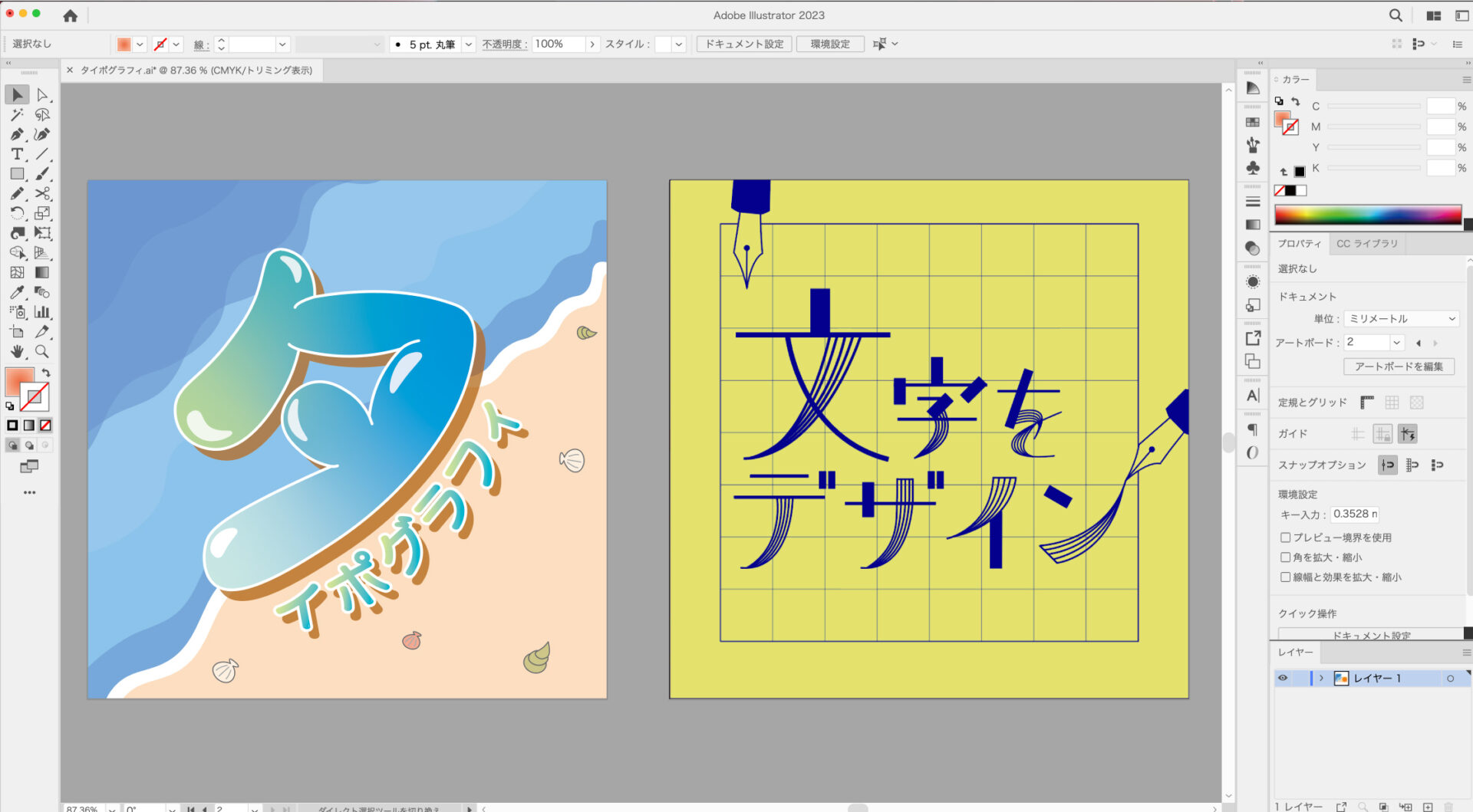Hide レイヤー 1 using eye icon
1473x812 pixels.
click(1283, 678)
